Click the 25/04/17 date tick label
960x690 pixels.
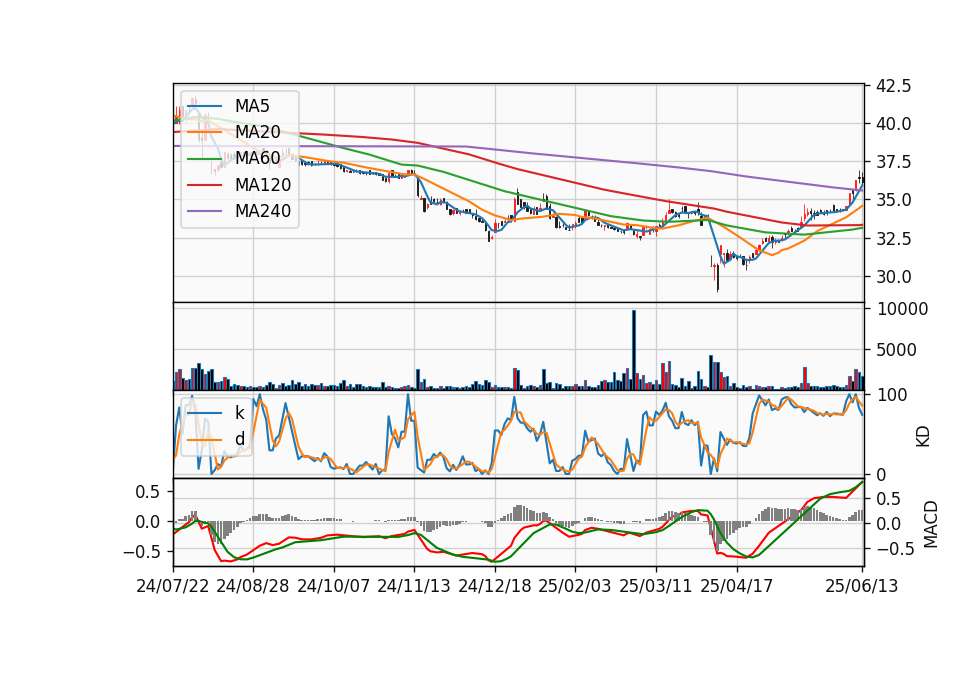coord(737,587)
